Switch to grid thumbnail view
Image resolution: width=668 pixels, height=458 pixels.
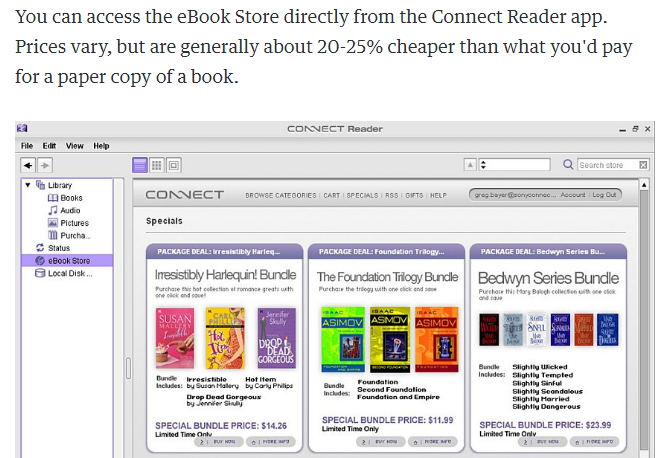[x=157, y=165]
